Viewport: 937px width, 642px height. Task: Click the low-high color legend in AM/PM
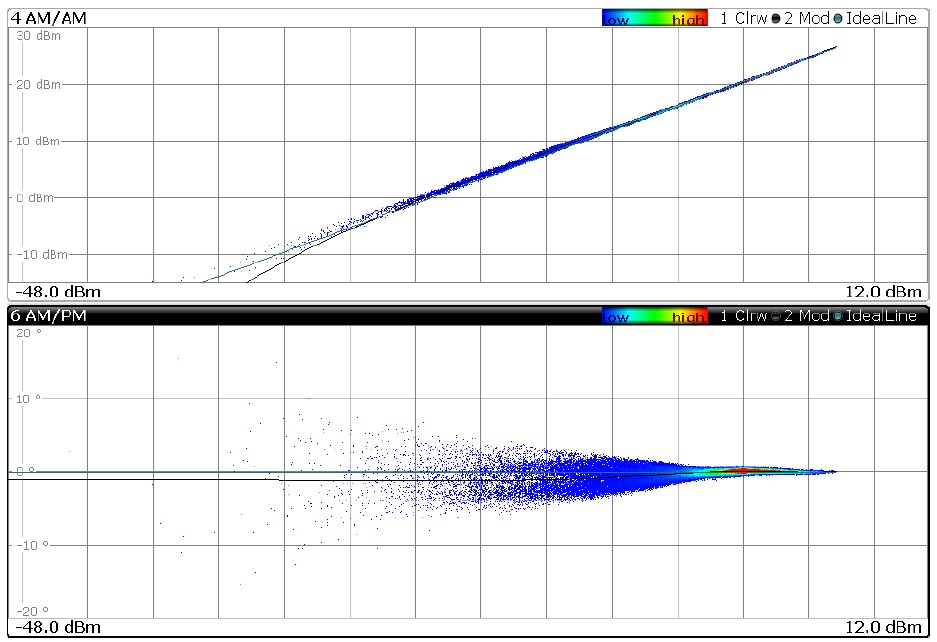coord(655,316)
